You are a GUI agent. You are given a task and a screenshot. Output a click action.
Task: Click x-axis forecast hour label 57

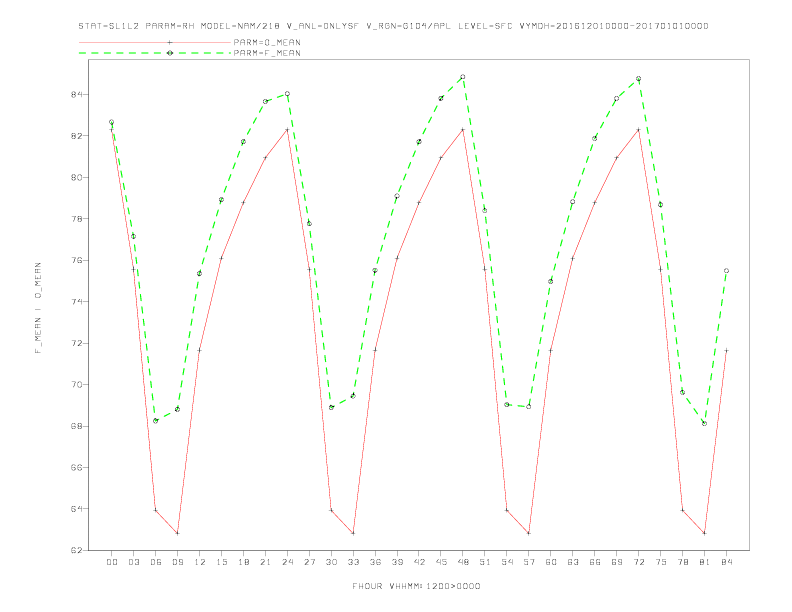(x=529, y=562)
